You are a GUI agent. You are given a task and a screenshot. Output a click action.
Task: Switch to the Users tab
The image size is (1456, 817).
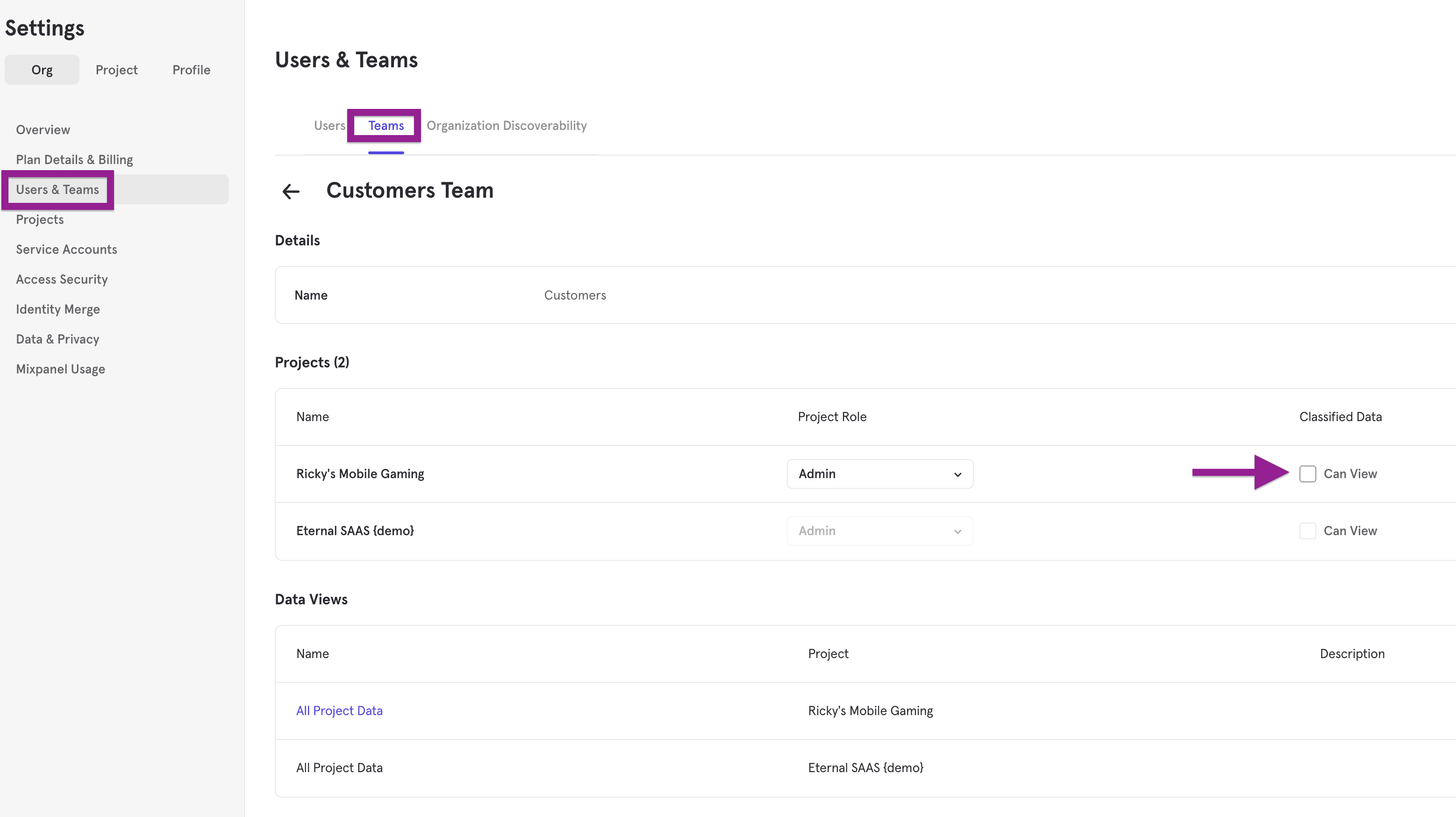point(329,126)
